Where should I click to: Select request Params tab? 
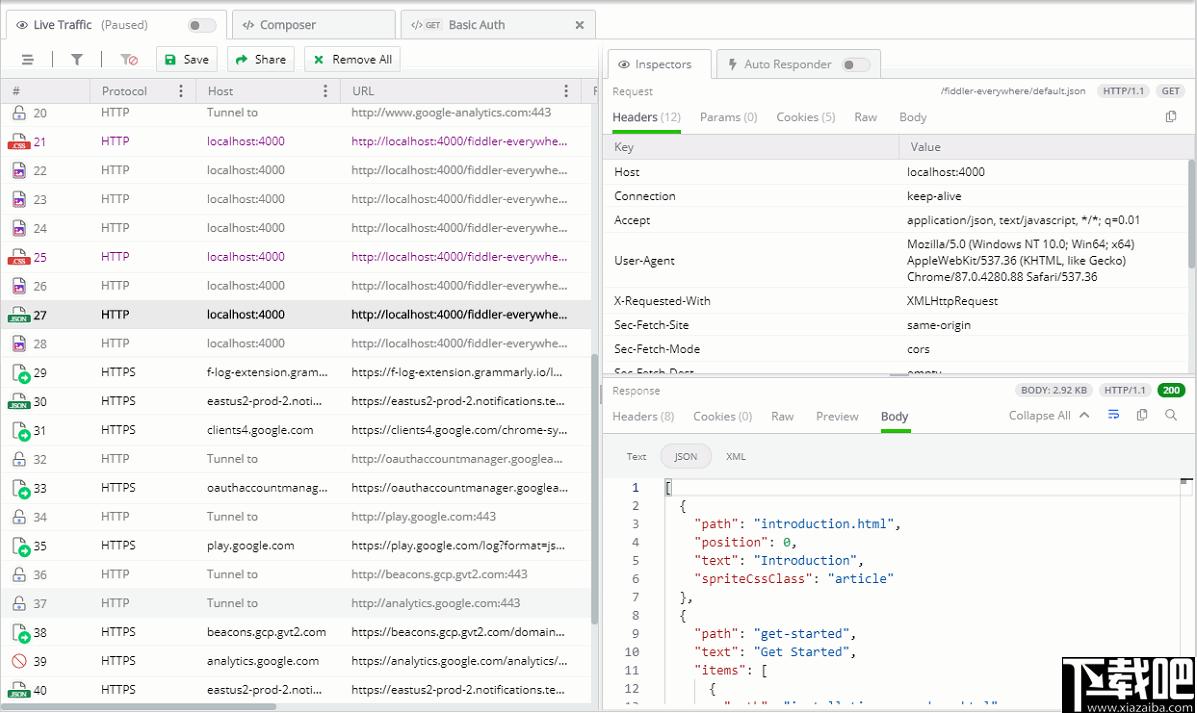pos(728,117)
